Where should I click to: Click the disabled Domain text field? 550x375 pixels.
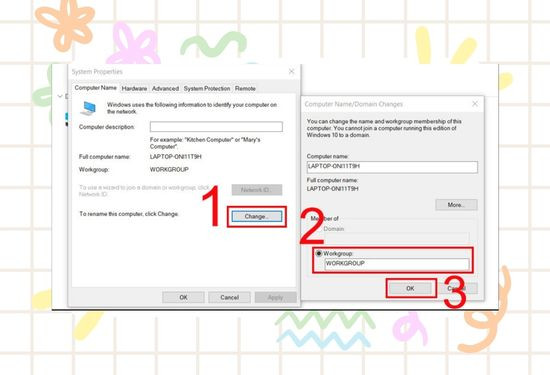(x=397, y=237)
